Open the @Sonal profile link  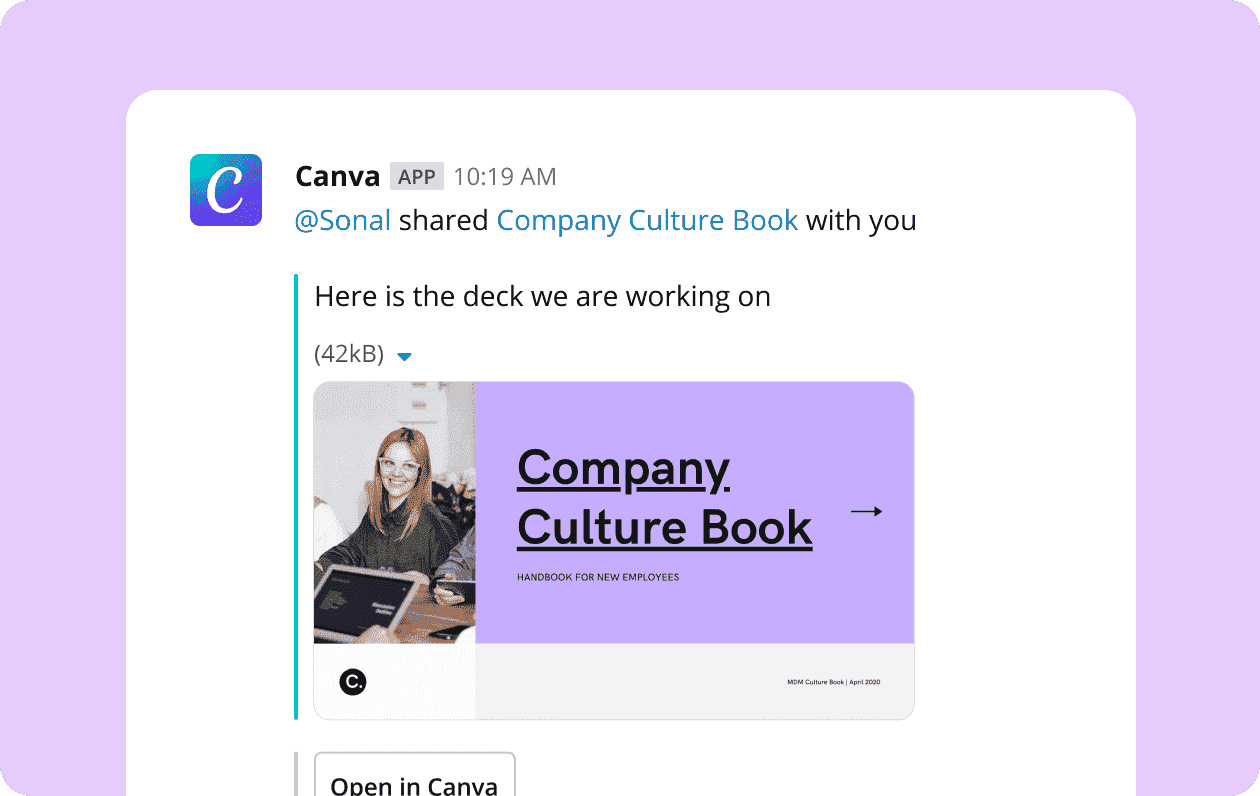(342, 220)
